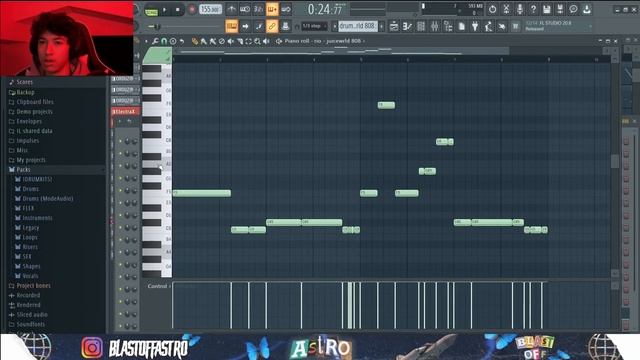Toggle the Record button

coord(192,9)
